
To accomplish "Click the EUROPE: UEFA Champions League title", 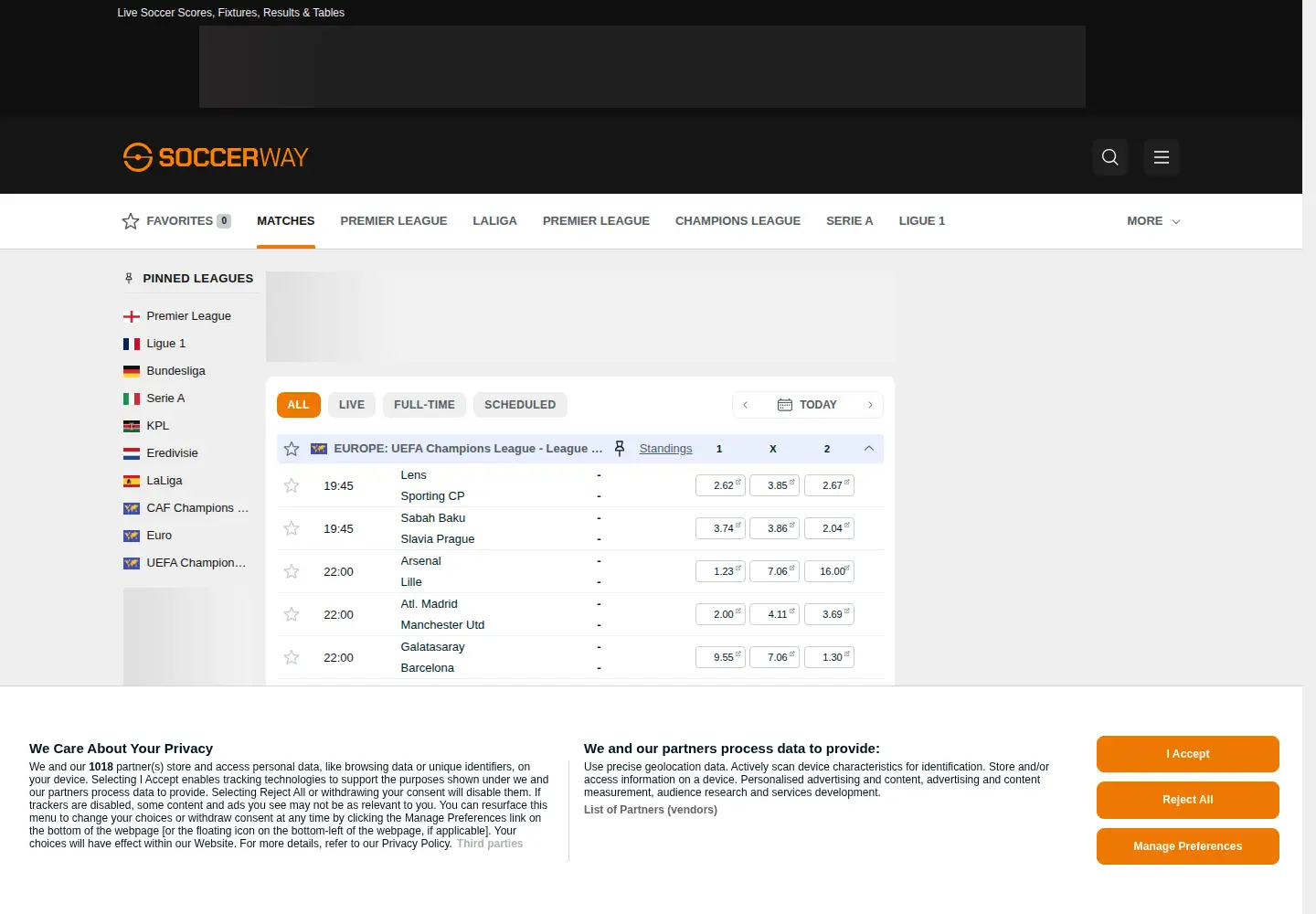I will (x=468, y=449).
